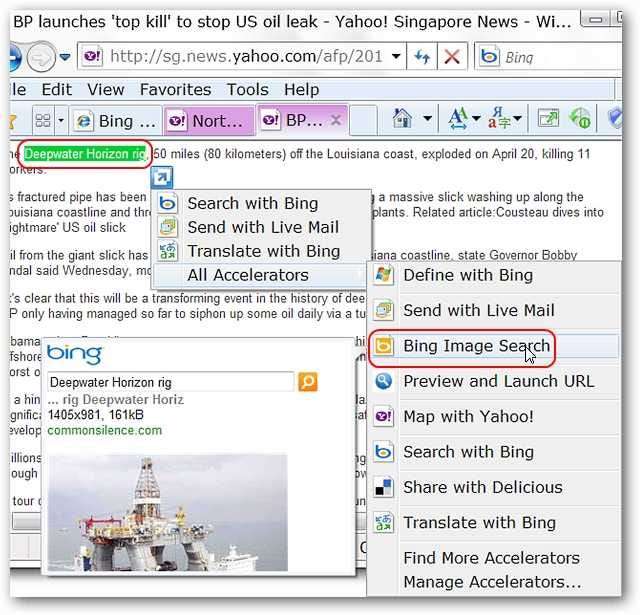Open the translation dropdown arrow
Image resolution: width=640 pixels, height=615 pixels.
tap(517, 119)
